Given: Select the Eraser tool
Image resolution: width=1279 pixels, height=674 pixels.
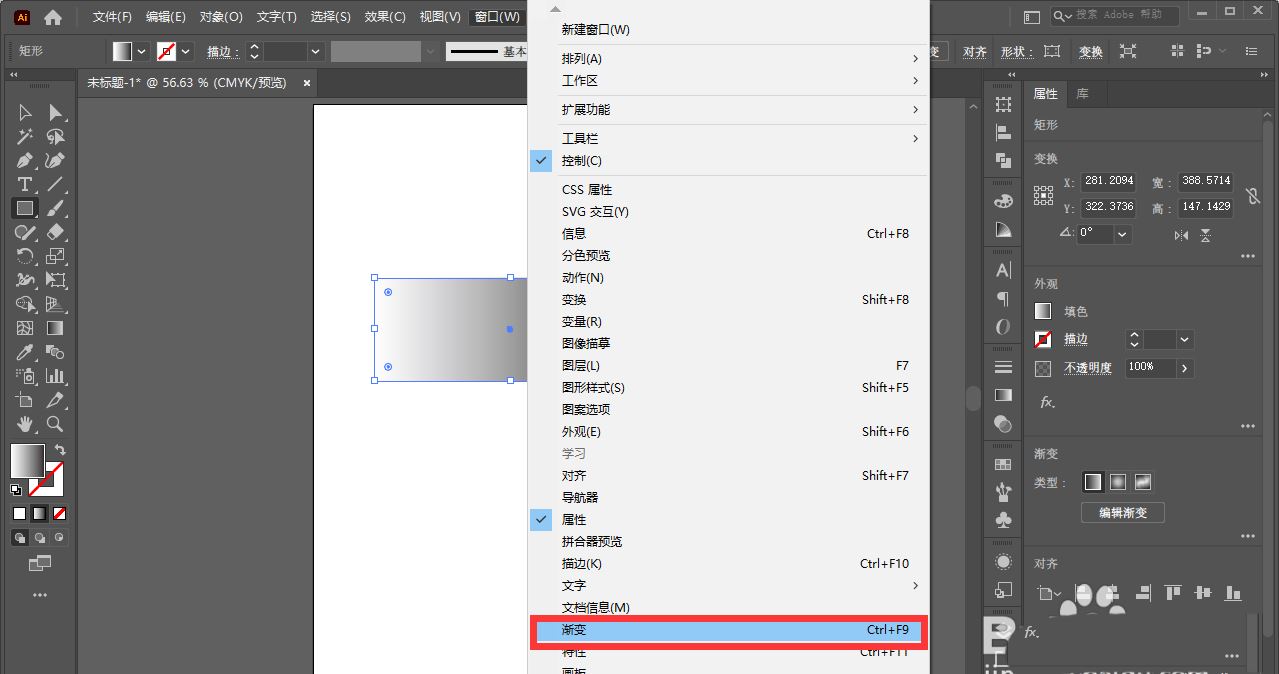Looking at the screenshot, I should coord(55,232).
